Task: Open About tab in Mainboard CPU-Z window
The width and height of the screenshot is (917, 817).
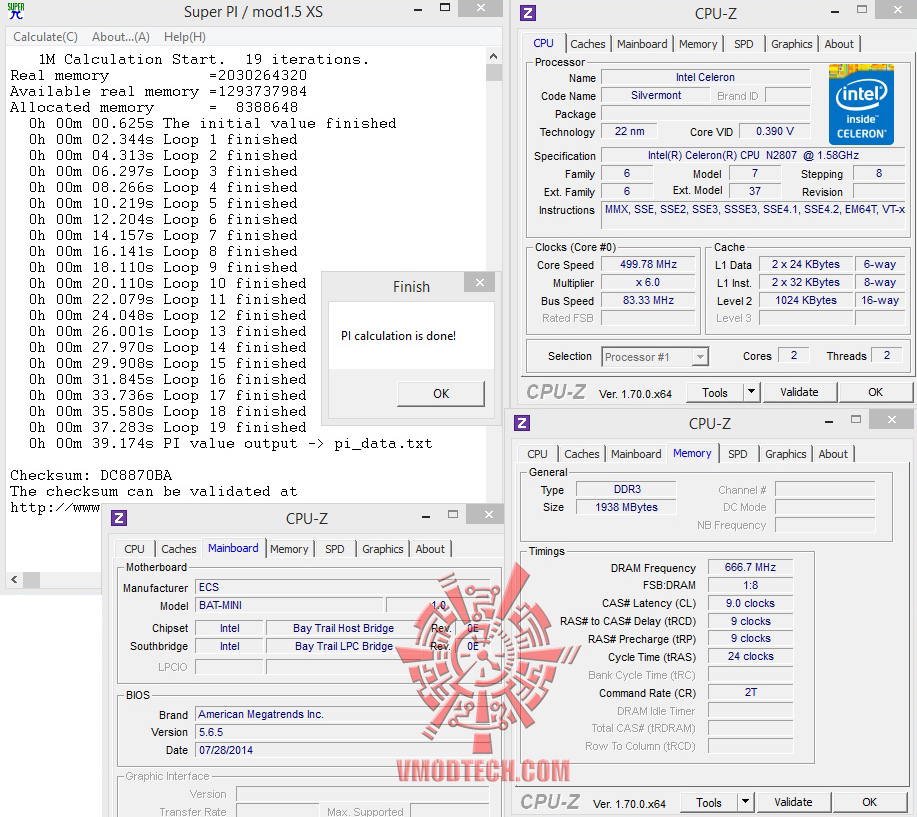Action: click(x=430, y=549)
